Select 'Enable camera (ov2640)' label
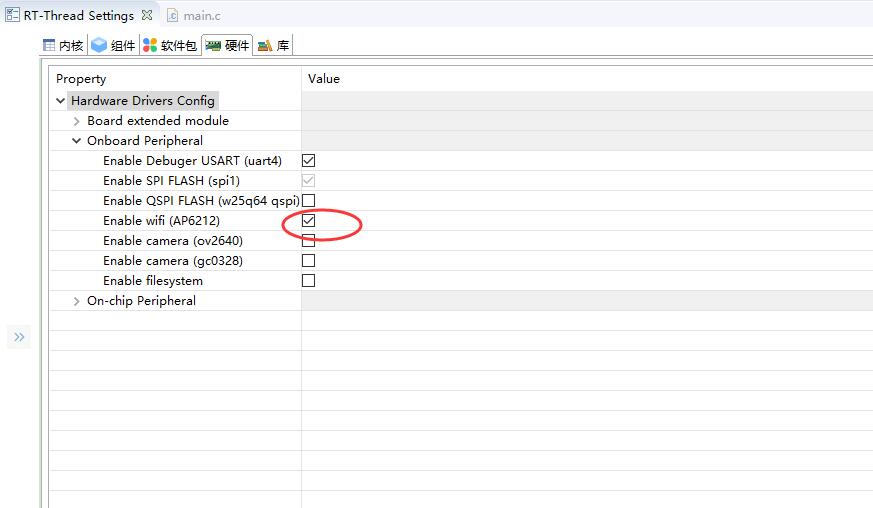Viewport: 873px width, 508px height. coord(173,241)
